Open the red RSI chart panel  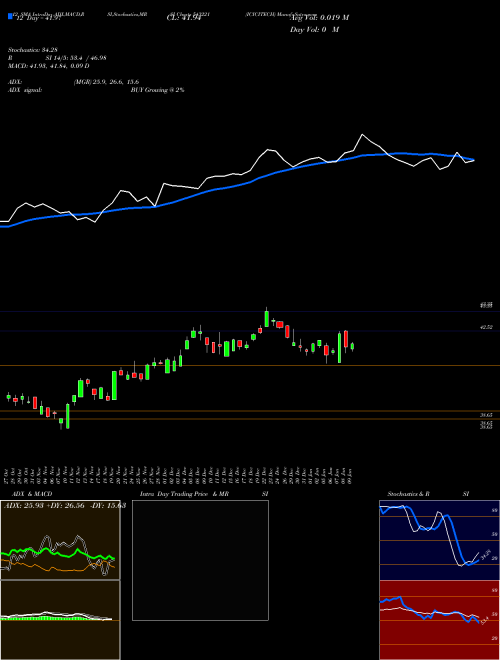pos(439,620)
